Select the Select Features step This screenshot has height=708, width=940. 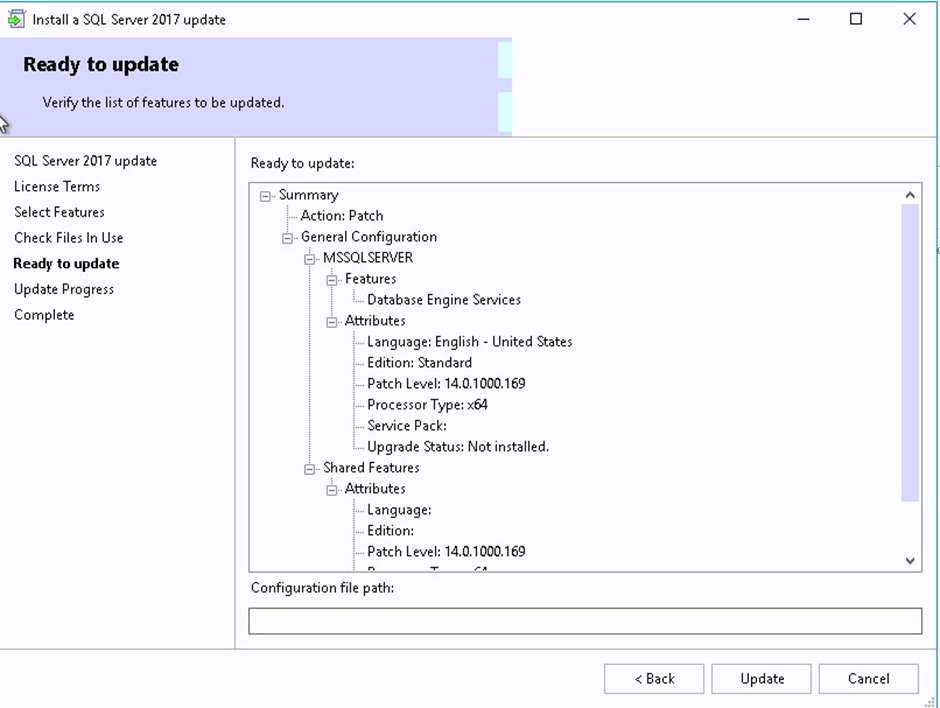coord(59,212)
